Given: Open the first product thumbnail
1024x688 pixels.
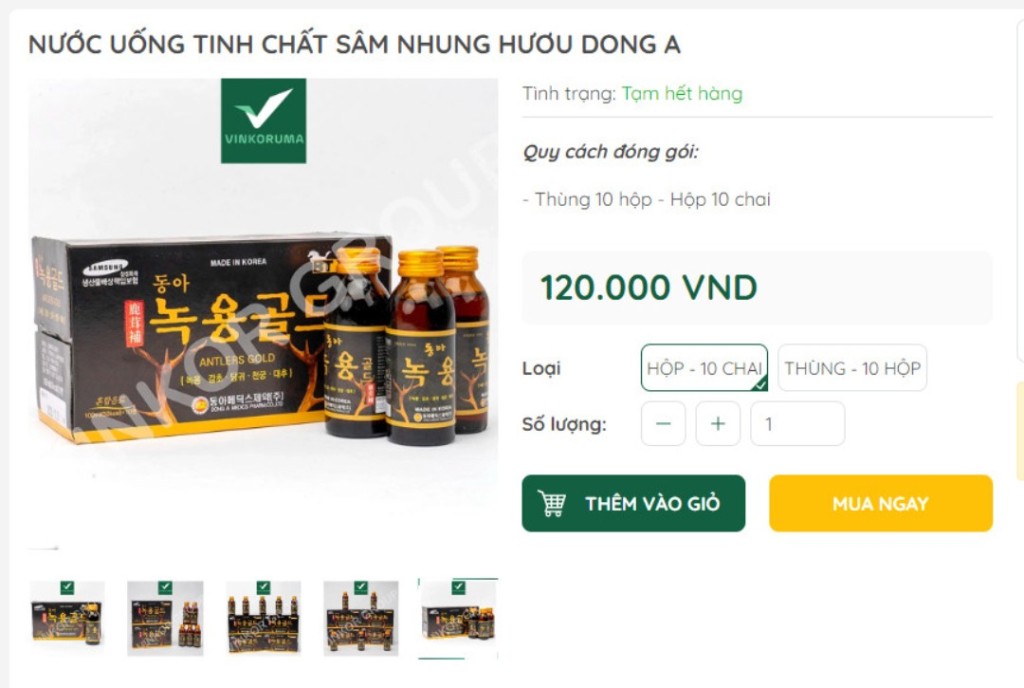Looking at the screenshot, I should (67, 618).
